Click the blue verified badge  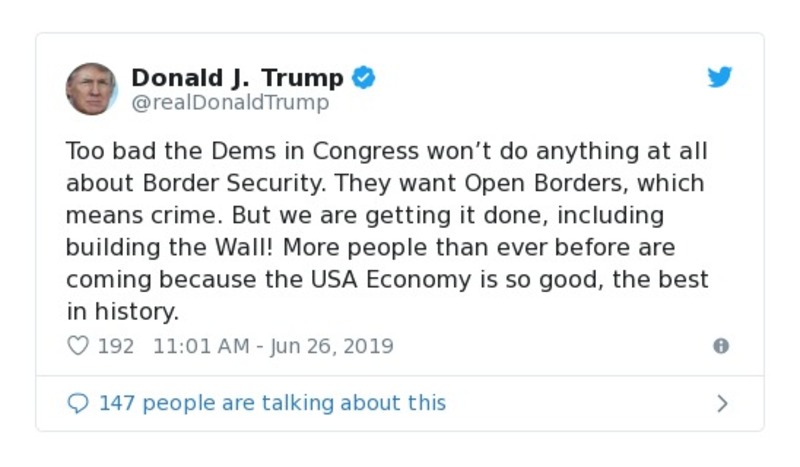point(364,78)
